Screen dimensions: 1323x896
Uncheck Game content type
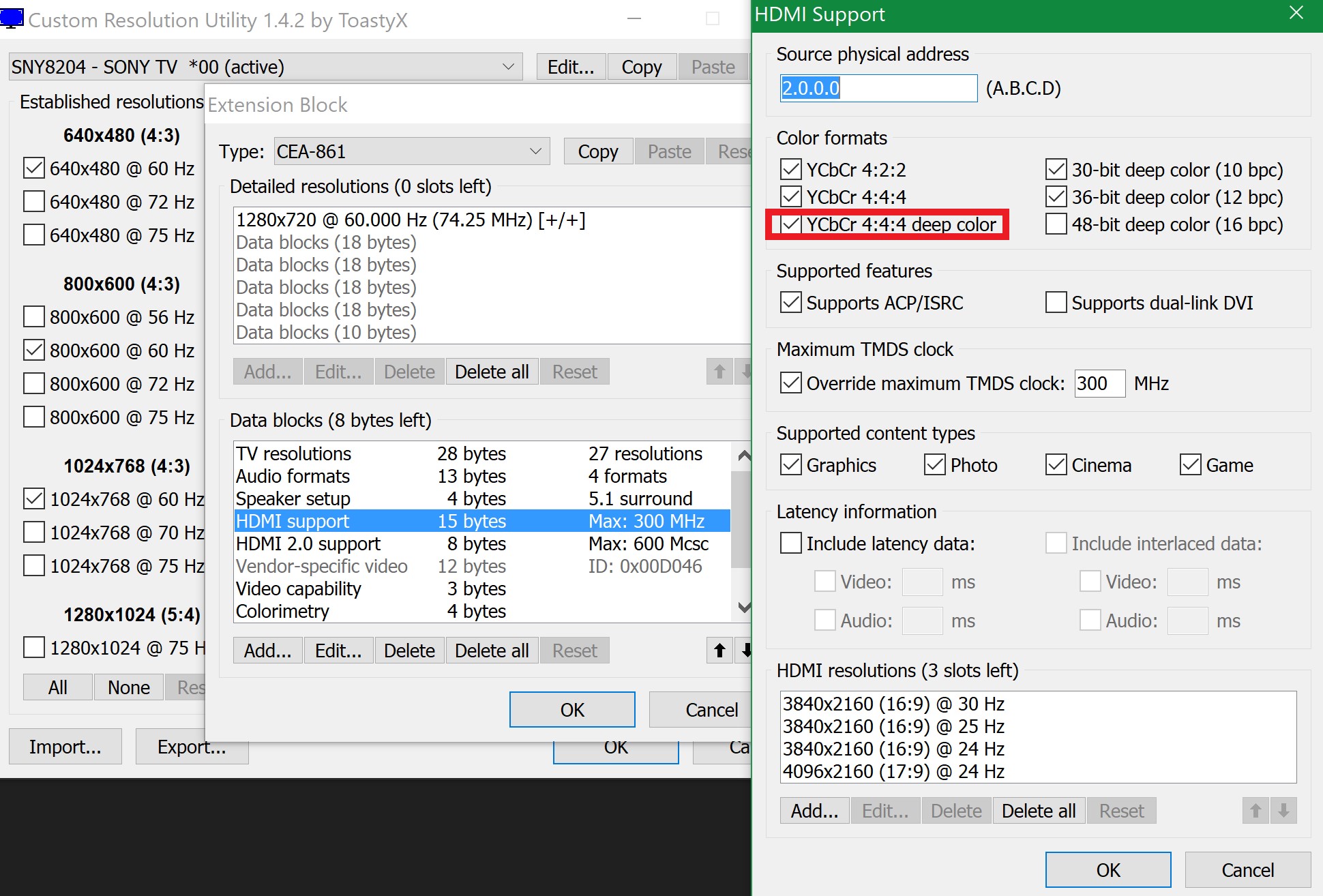[1190, 464]
